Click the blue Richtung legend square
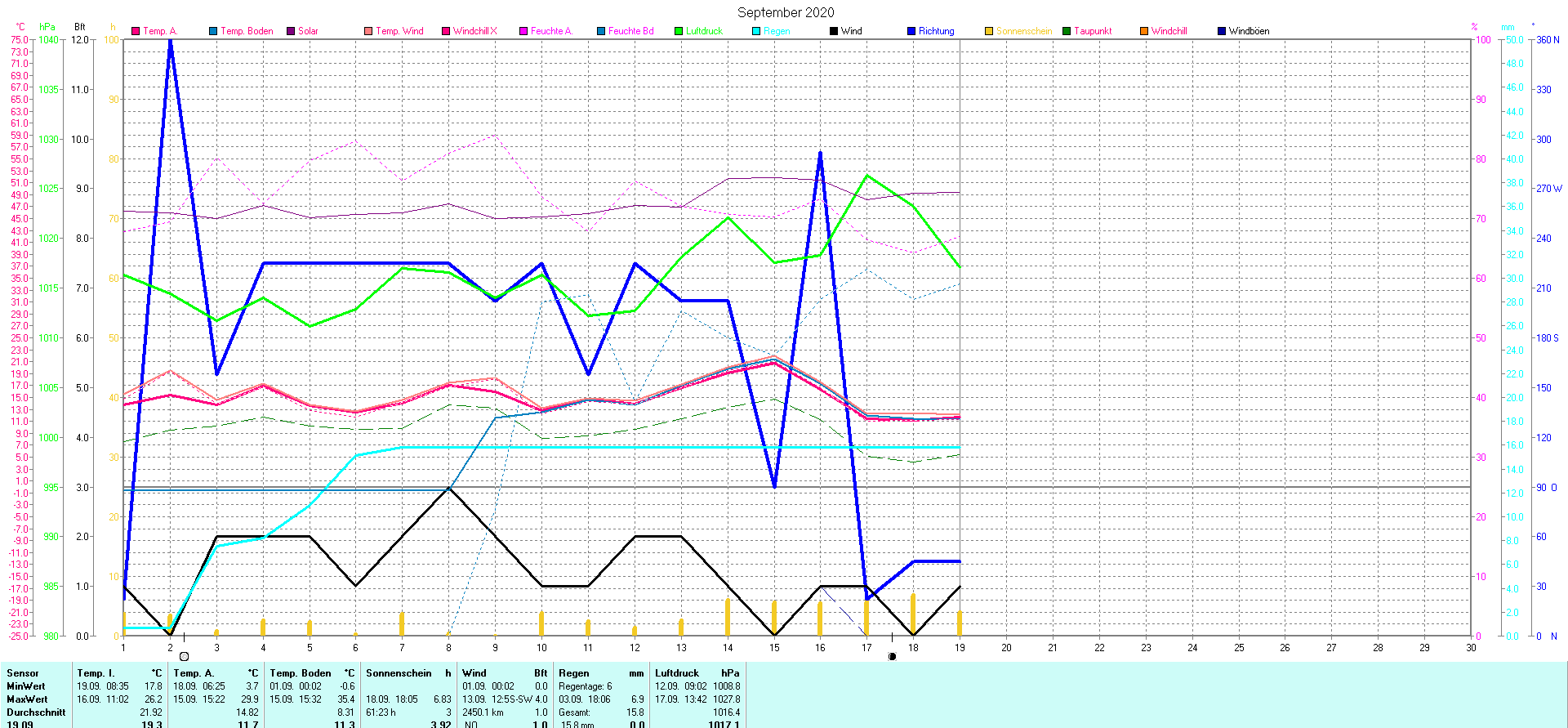The width and height of the screenshot is (1568, 728). (911, 31)
